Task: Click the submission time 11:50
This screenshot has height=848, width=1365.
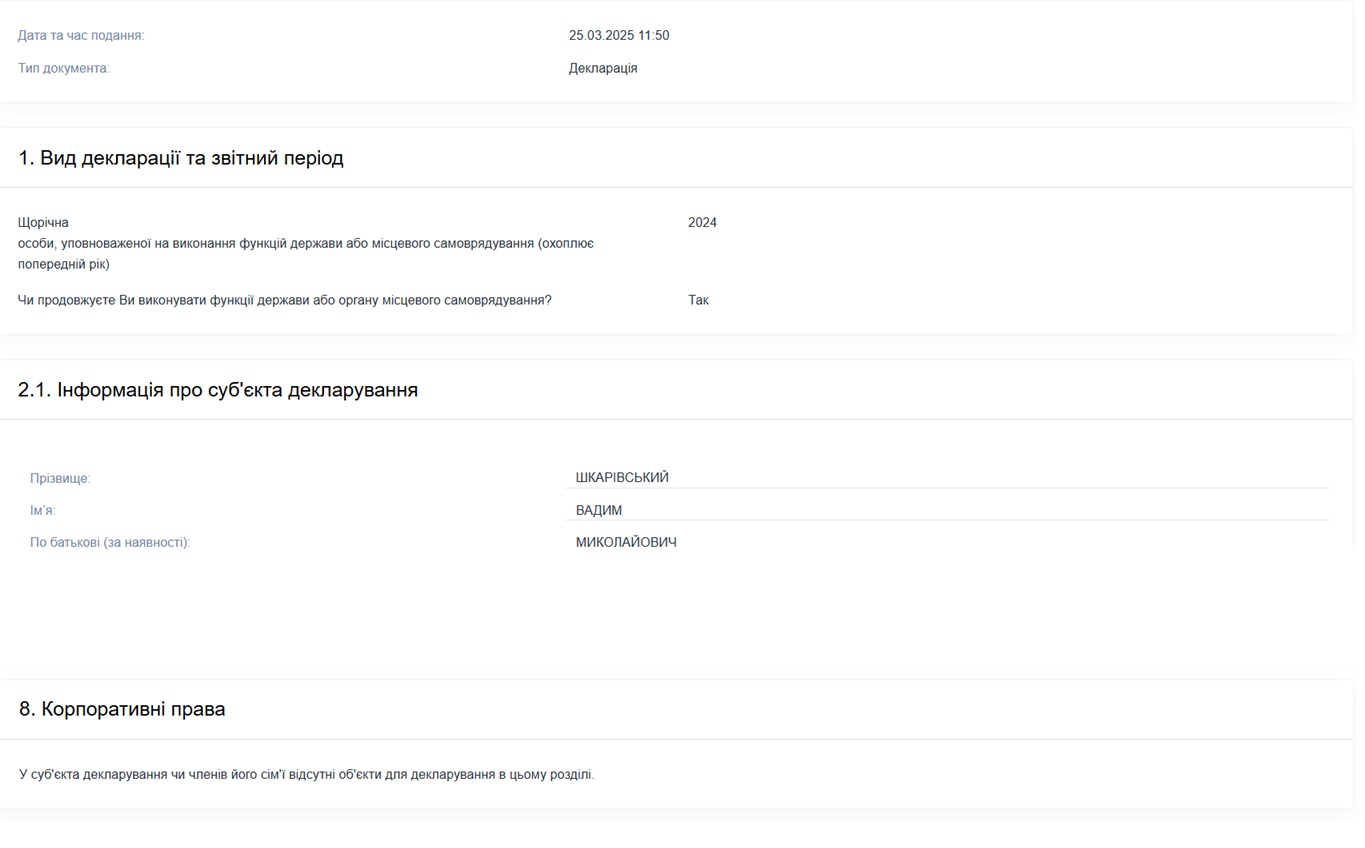Action: tap(654, 36)
